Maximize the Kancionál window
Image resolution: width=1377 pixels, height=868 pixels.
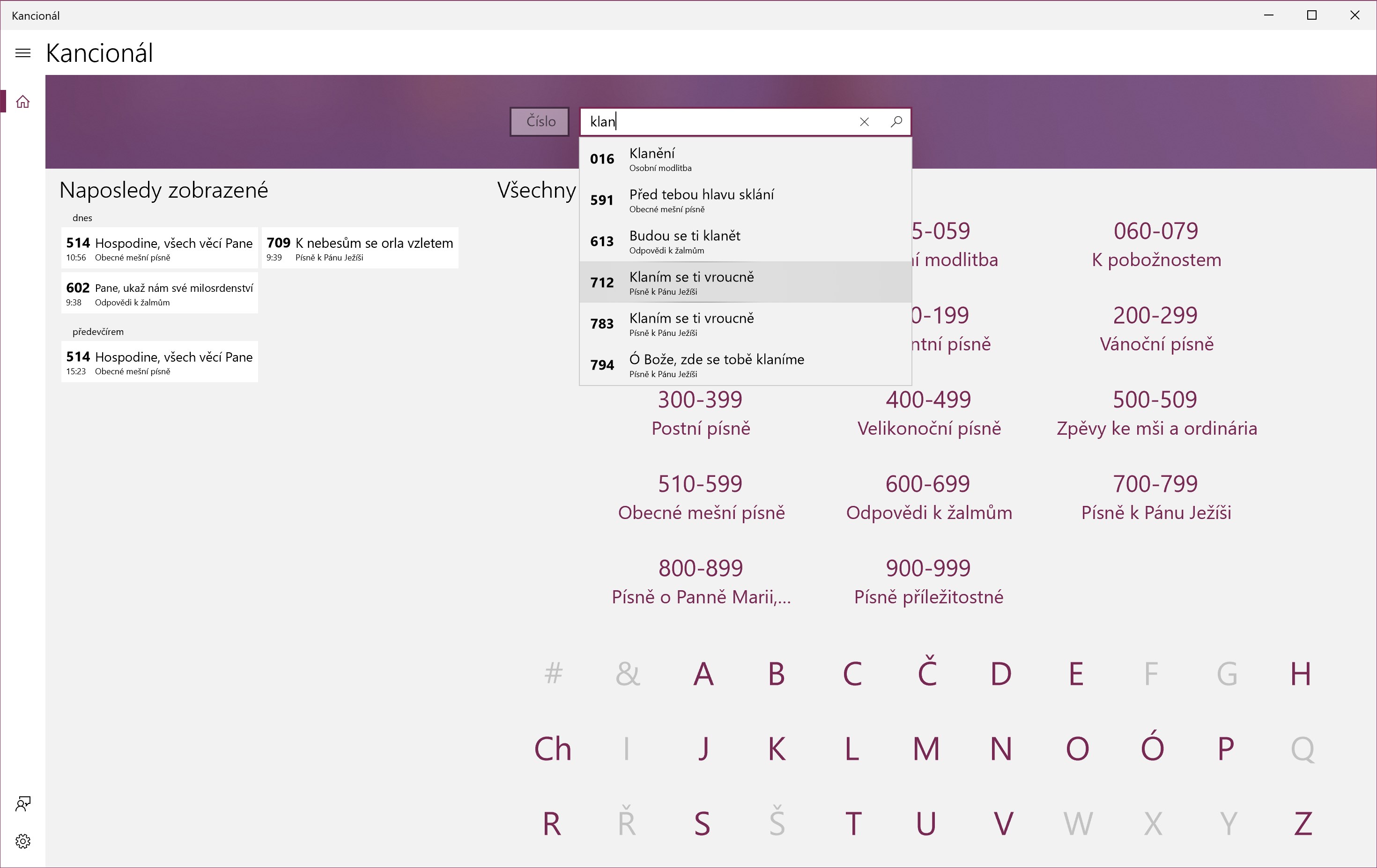(x=1312, y=15)
